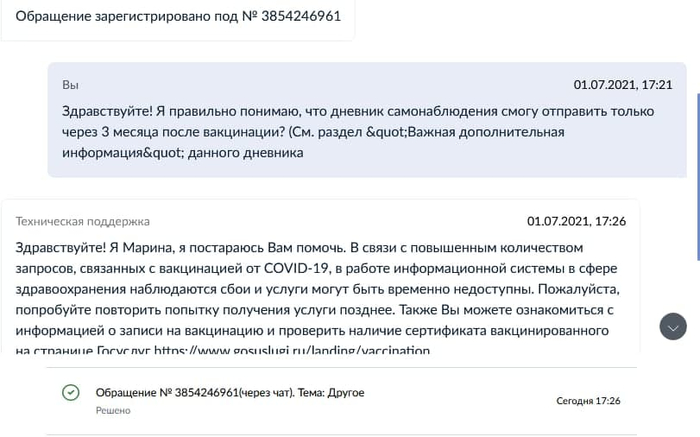Click the 01.07.2021, 17:21 message timestamp
The width and height of the screenshot is (700, 437).
point(622,85)
